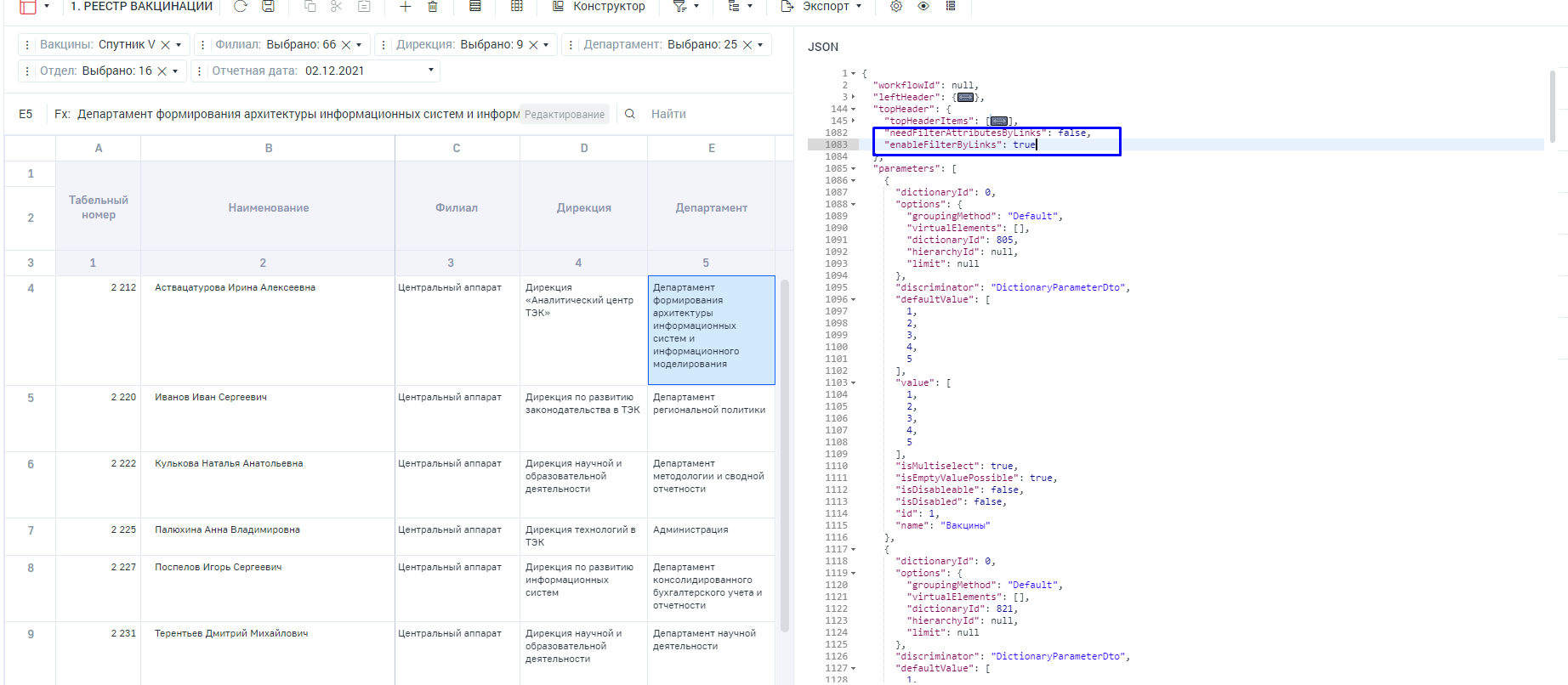Click the dots handle of Дирекция filter
The image size is (1568, 685).
coord(383,45)
